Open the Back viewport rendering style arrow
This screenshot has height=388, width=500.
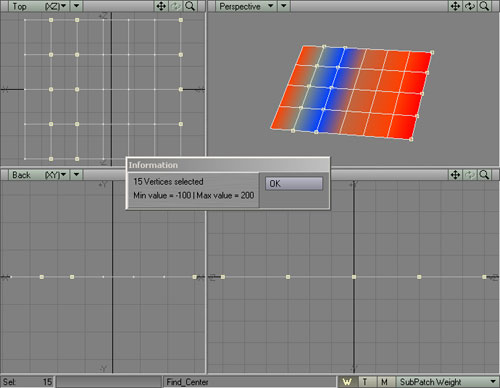click(x=76, y=175)
